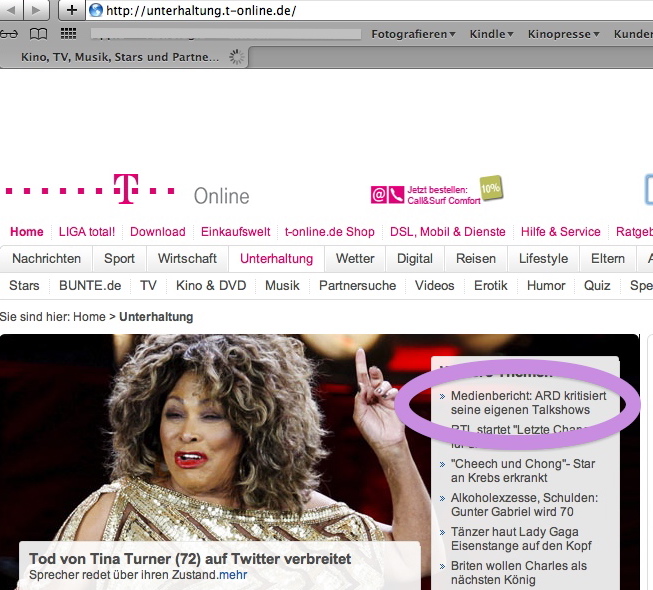Switch to Lifestyle tab

543,259
